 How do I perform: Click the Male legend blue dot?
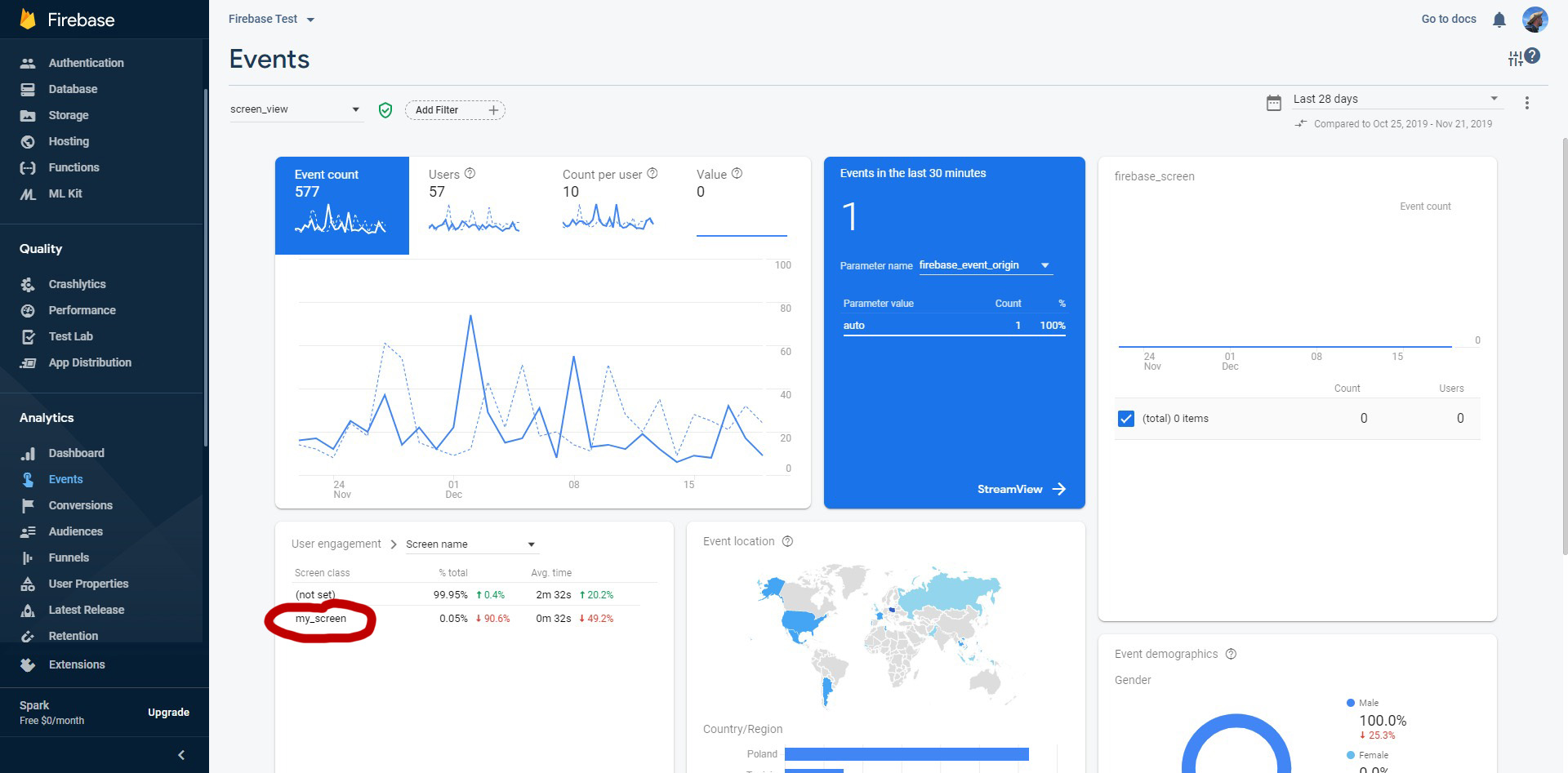(1351, 703)
